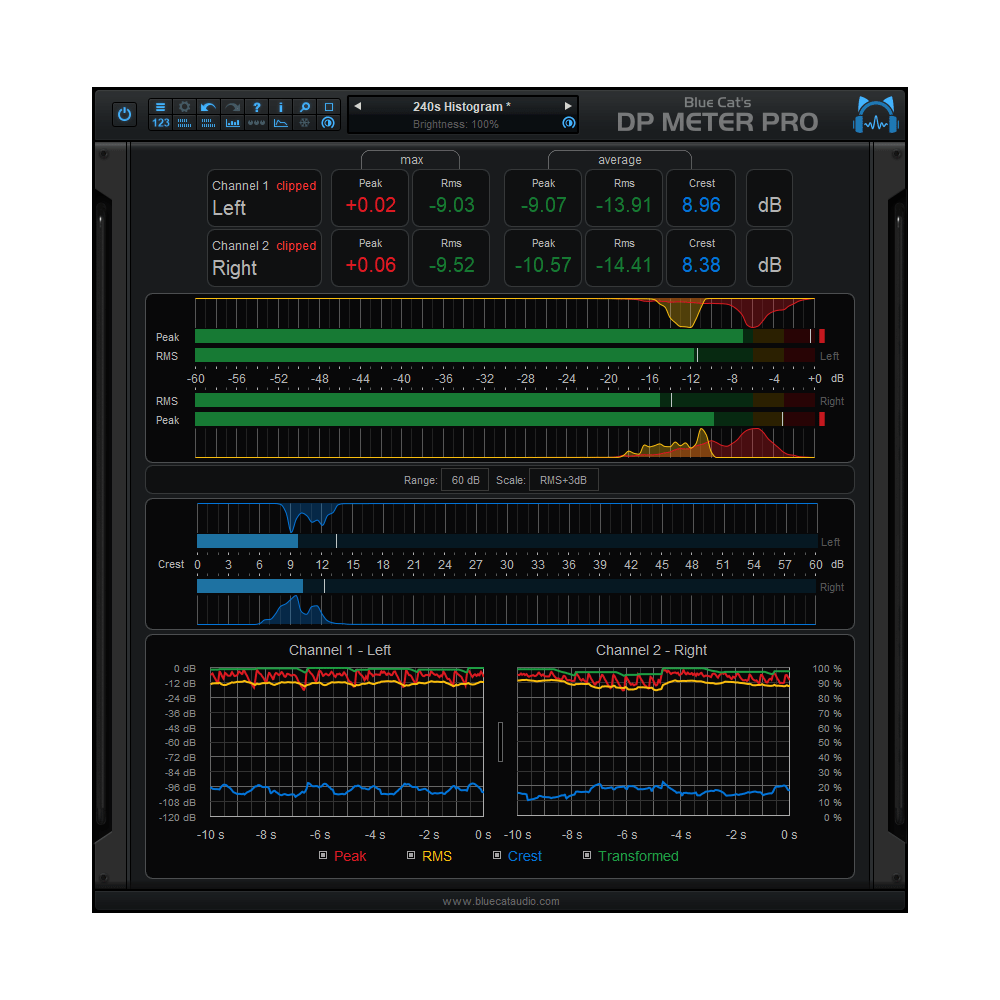
Task: Select the histogram display icon
Action: 234,122
